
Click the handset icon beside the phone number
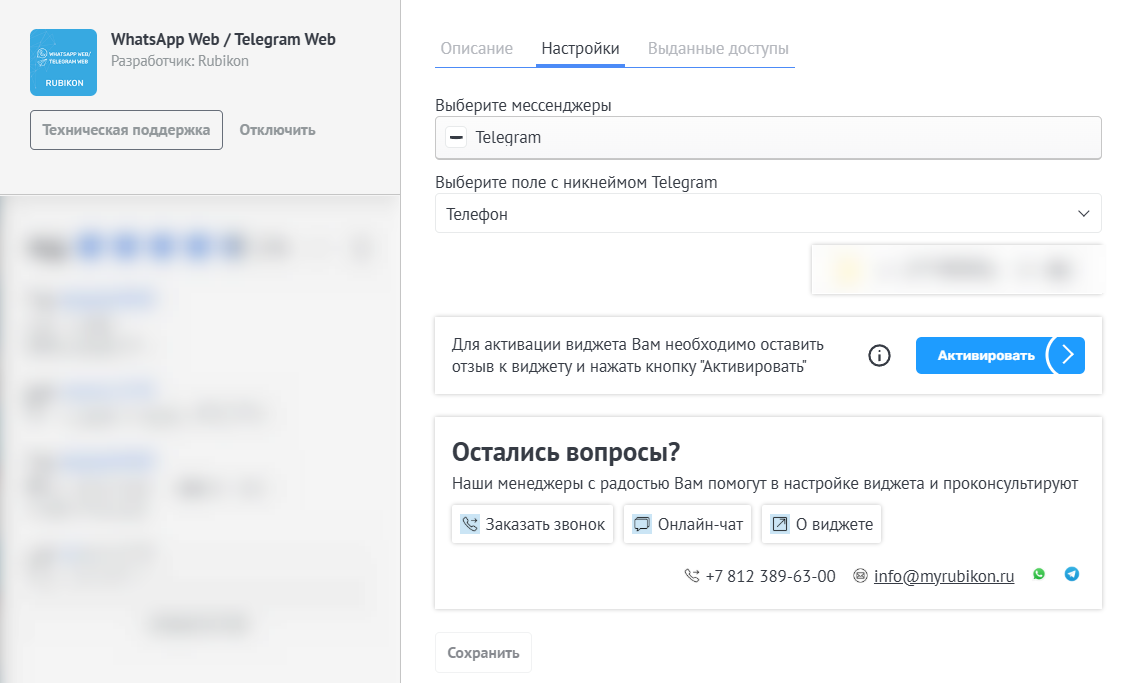coord(692,576)
